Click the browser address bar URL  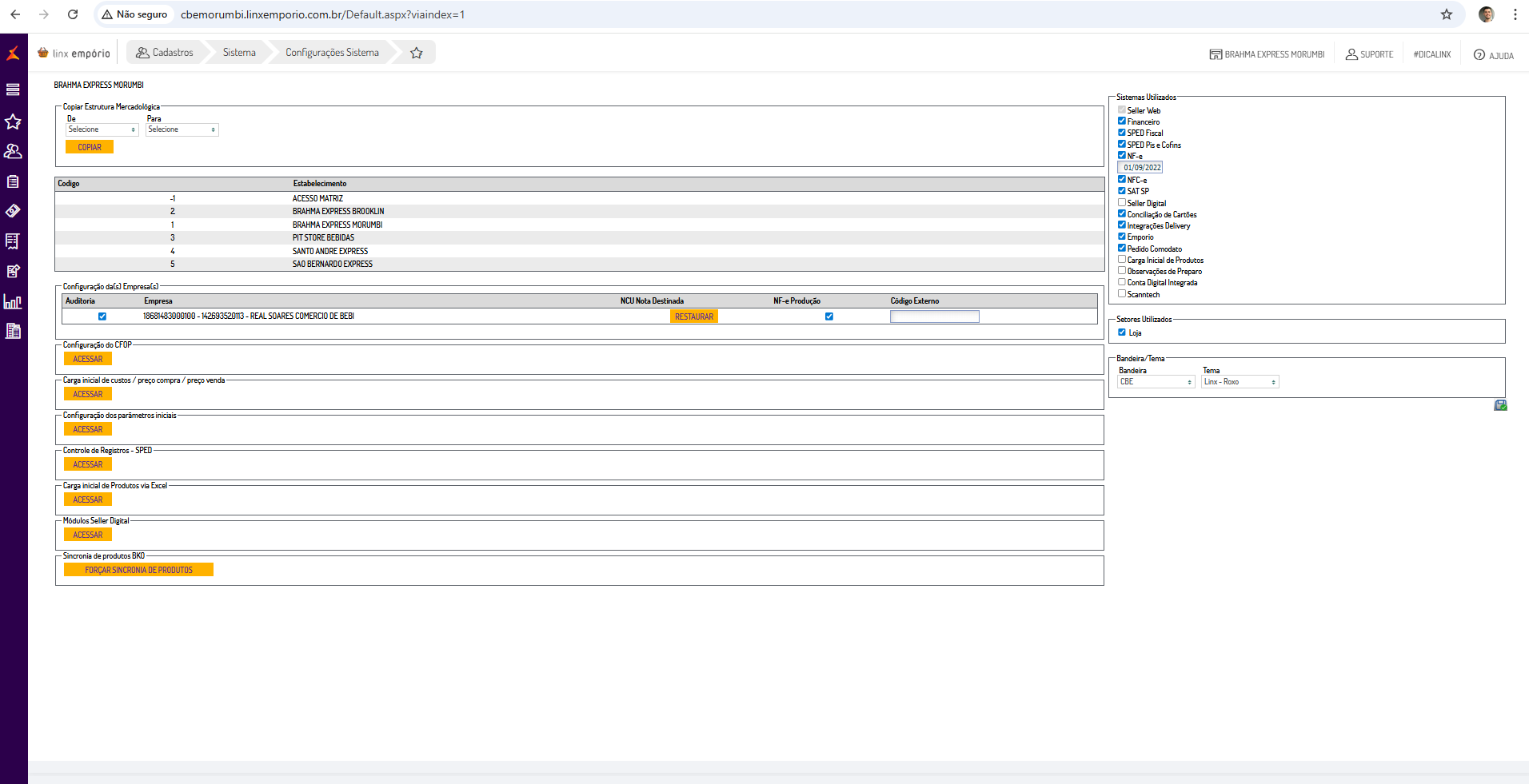(x=322, y=14)
